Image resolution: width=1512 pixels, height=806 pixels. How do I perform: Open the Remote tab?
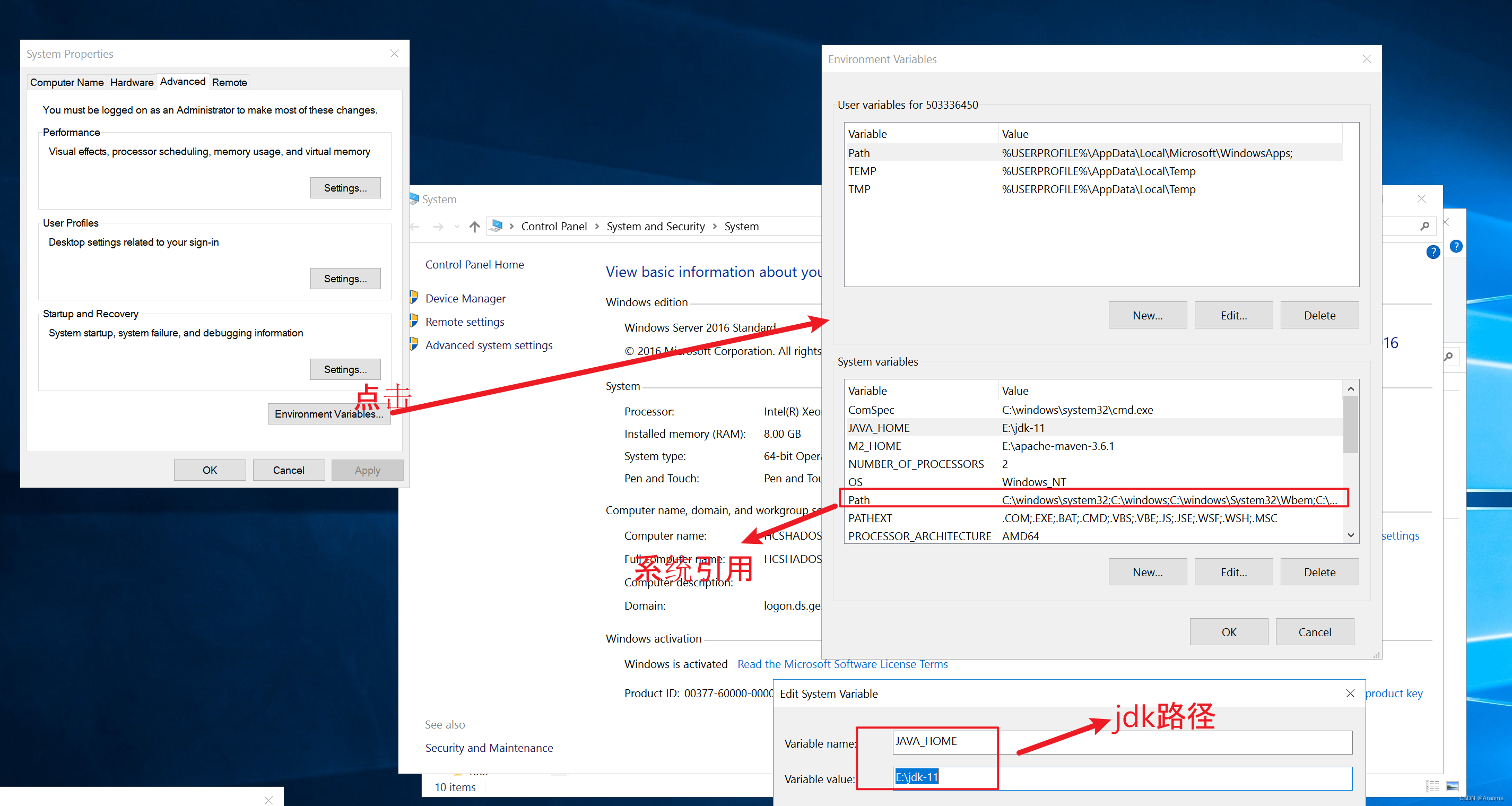click(229, 82)
